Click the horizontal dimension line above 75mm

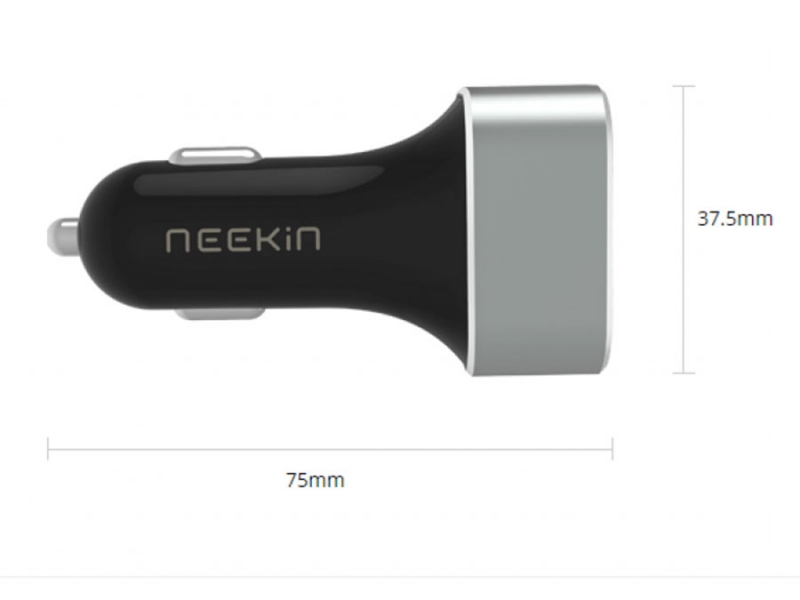330,449
